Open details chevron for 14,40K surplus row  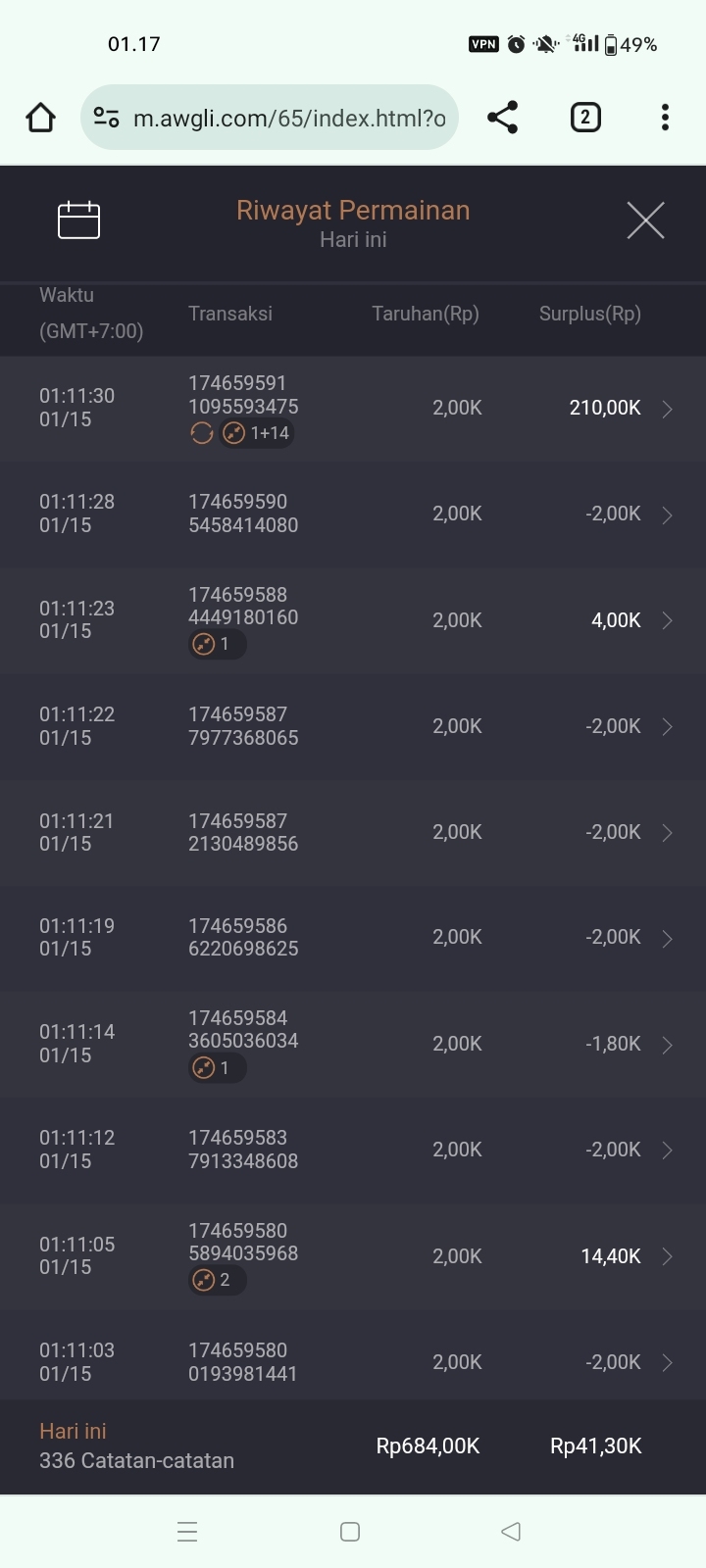668,1256
